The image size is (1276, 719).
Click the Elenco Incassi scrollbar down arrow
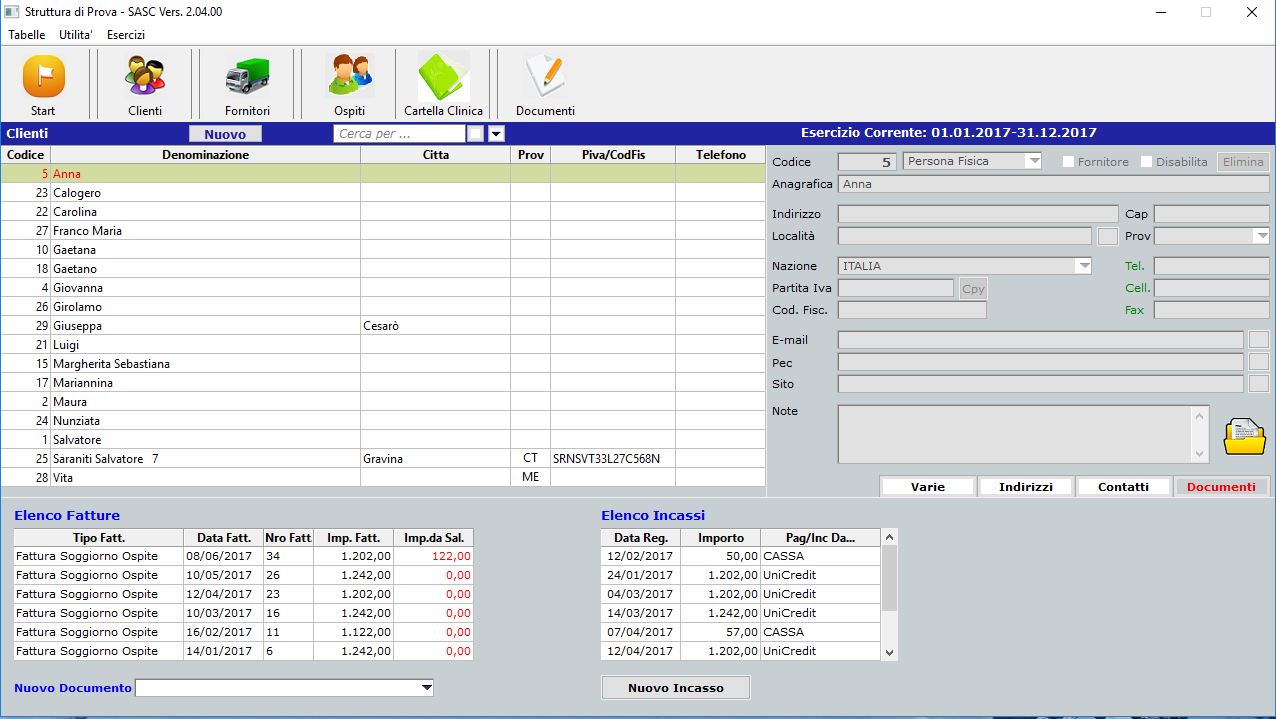[x=889, y=652]
